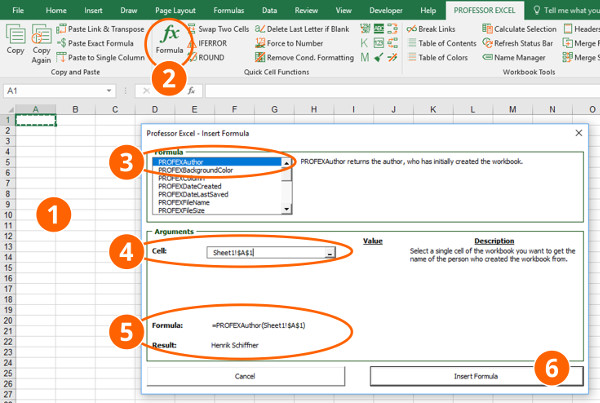Click Paste to Single Column
Screen dimensions: 600x403
pyautogui.click(x=100, y=58)
